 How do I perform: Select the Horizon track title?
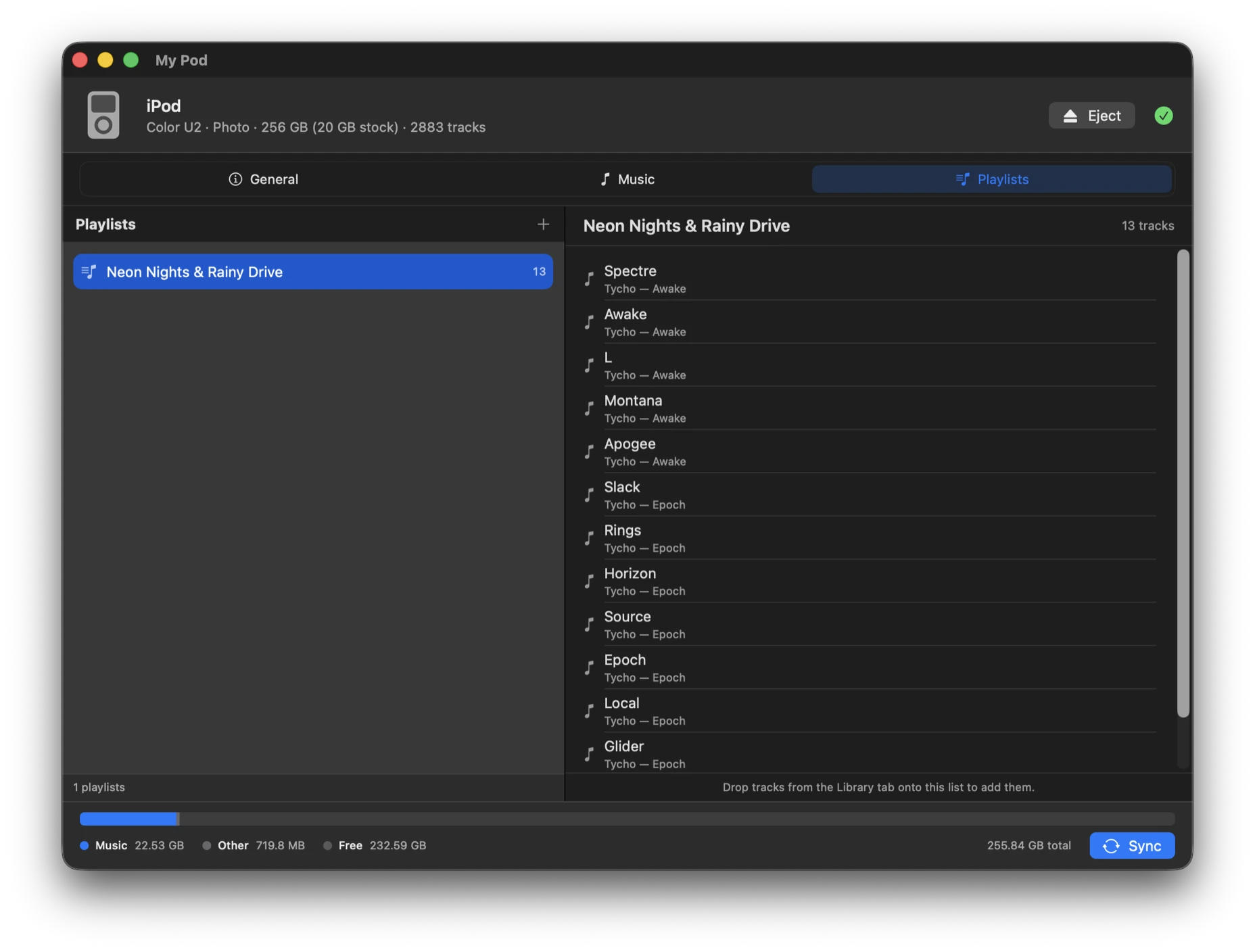point(630,573)
